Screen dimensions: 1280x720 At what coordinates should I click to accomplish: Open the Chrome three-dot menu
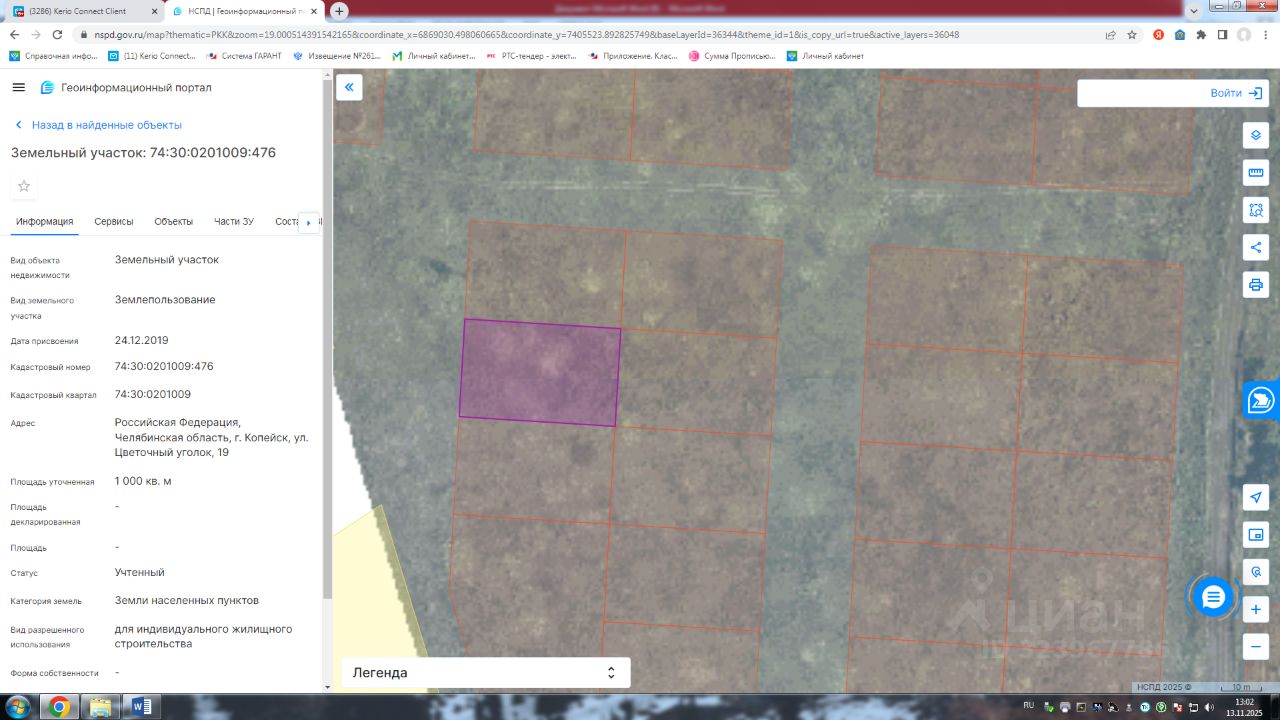coord(1266,34)
